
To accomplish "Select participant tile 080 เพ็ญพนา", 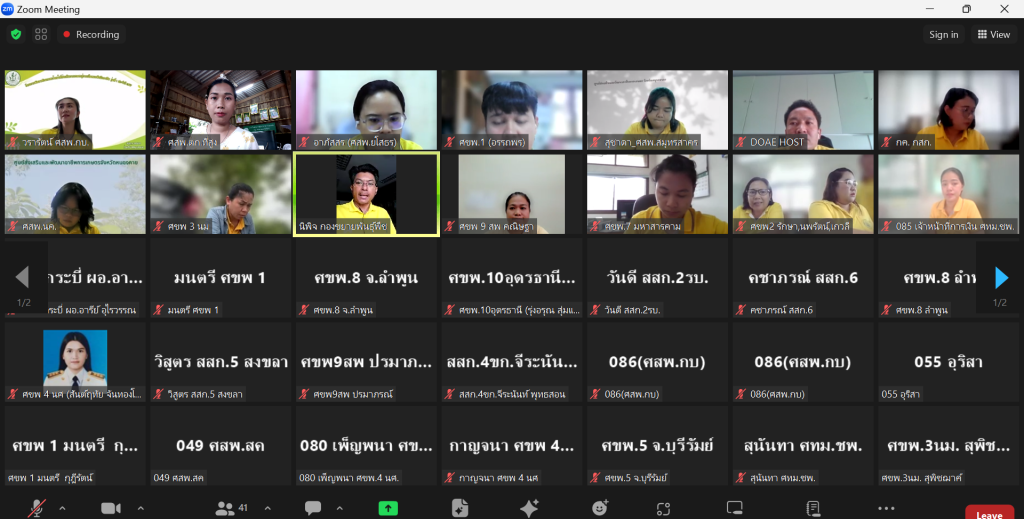I will 366,446.
